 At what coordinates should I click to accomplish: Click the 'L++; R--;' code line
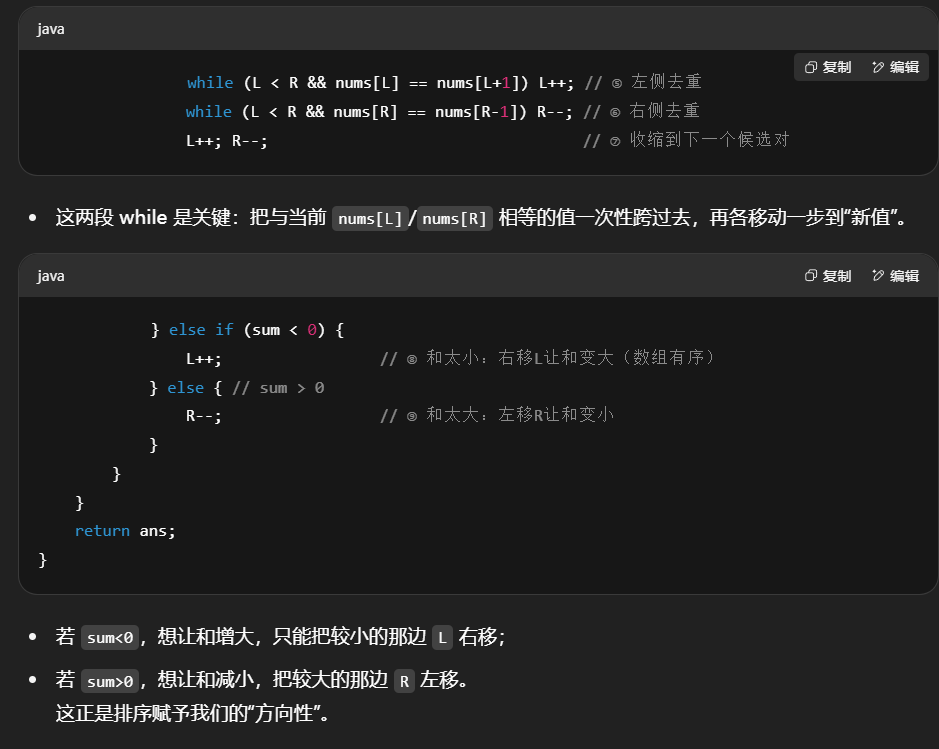(226, 140)
